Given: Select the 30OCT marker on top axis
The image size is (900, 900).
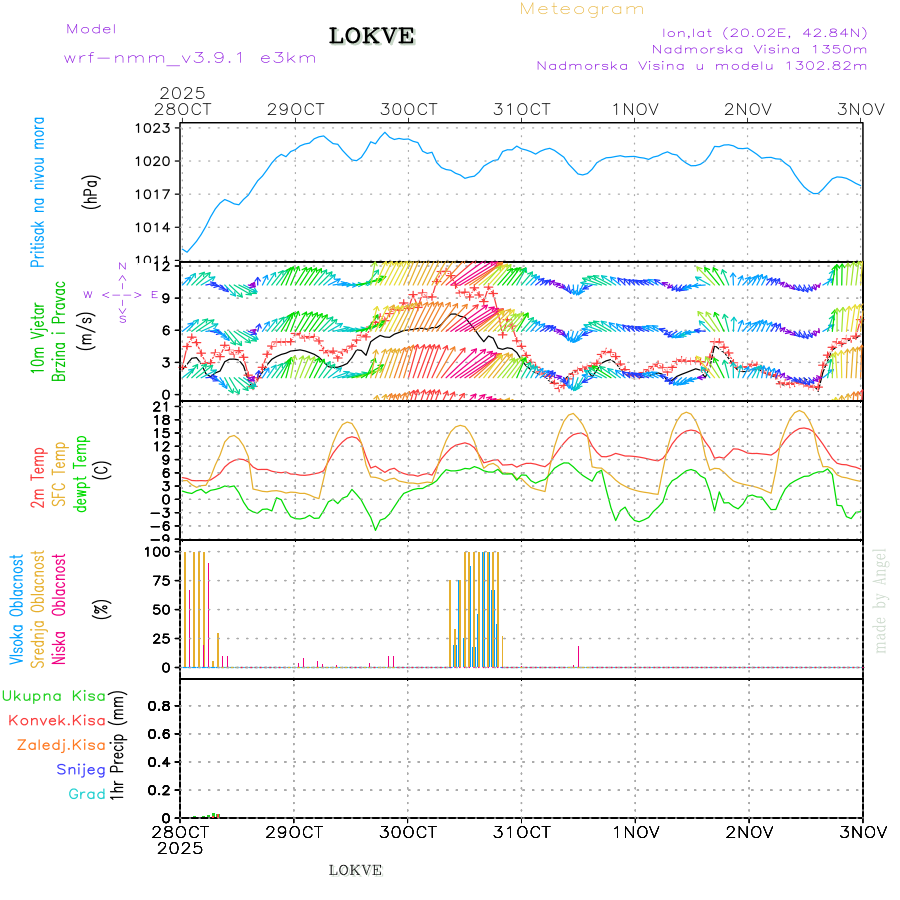Looking at the screenshot, I should (408, 109).
